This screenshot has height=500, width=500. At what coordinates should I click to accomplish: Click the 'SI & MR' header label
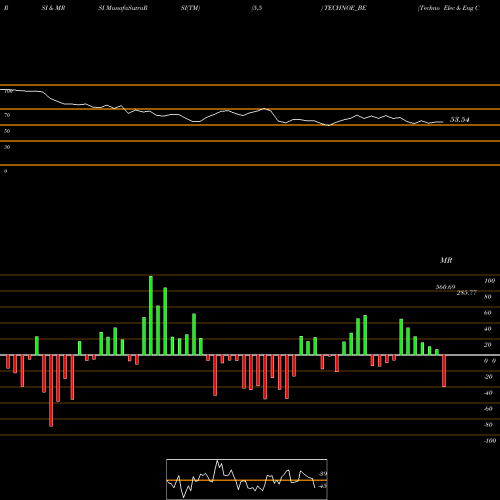[53, 8]
